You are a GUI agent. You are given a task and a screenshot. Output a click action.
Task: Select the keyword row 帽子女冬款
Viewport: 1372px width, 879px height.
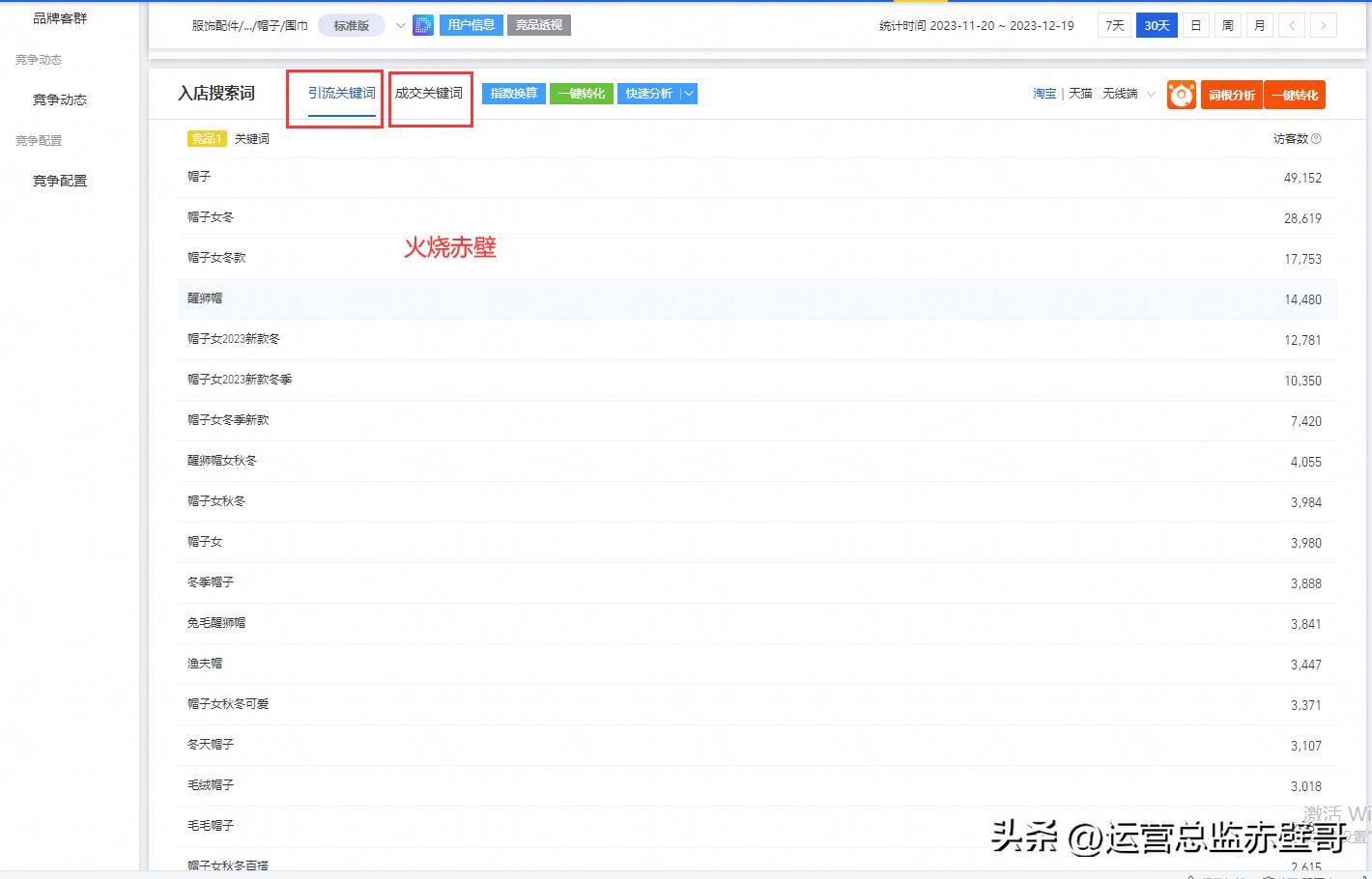click(757, 259)
